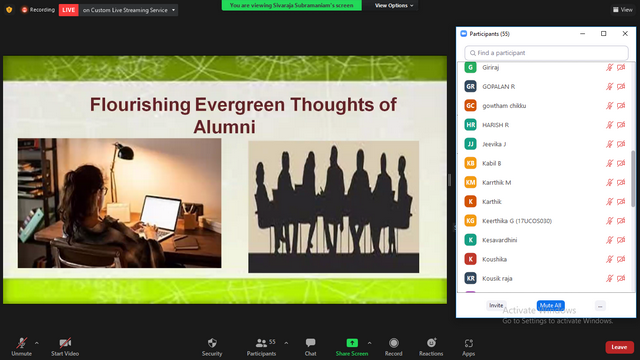
Task: Click gowtham chikku's GC avatar
Action: pos(470,106)
